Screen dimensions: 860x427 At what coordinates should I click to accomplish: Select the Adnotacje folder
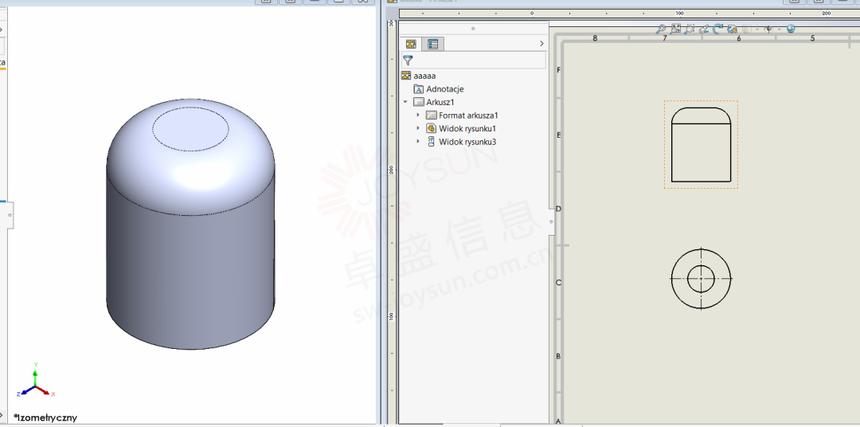click(x=445, y=89)
